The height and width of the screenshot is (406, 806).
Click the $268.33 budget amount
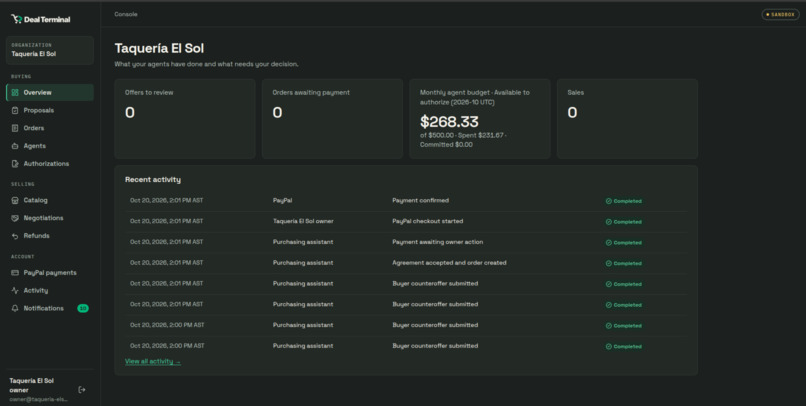pyautogui.click(x=449, y=122)
